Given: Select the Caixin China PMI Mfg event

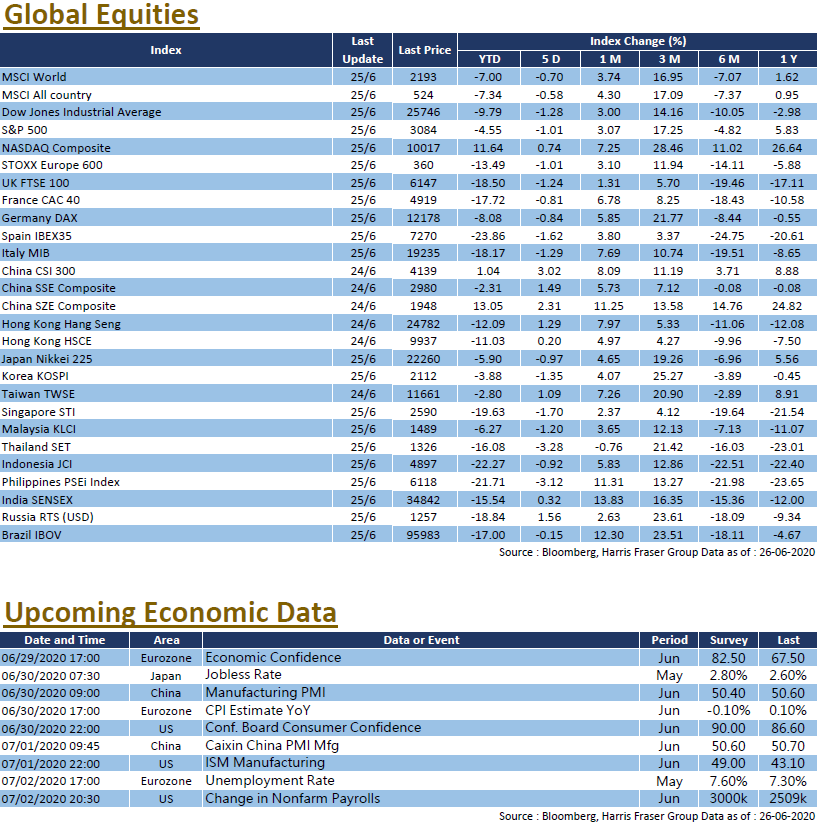Looking at the screenshot, I should [x=272, y=746].
